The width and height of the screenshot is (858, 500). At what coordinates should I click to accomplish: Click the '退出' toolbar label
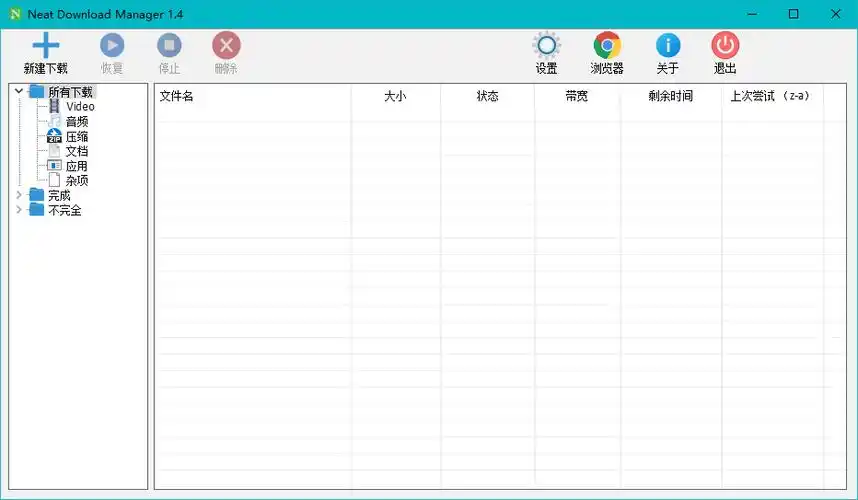pos(725,68)
